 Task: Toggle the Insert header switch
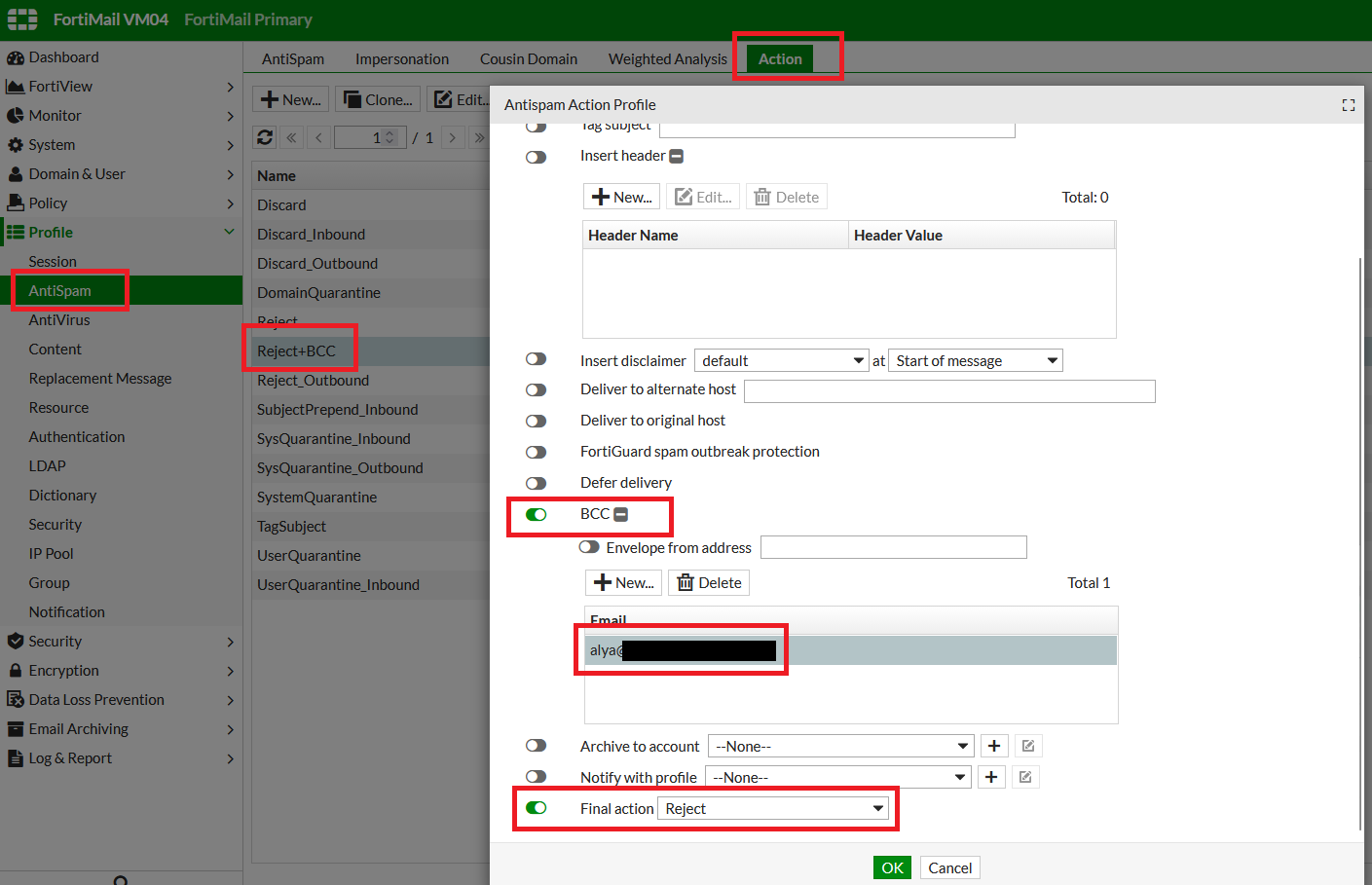537,157
